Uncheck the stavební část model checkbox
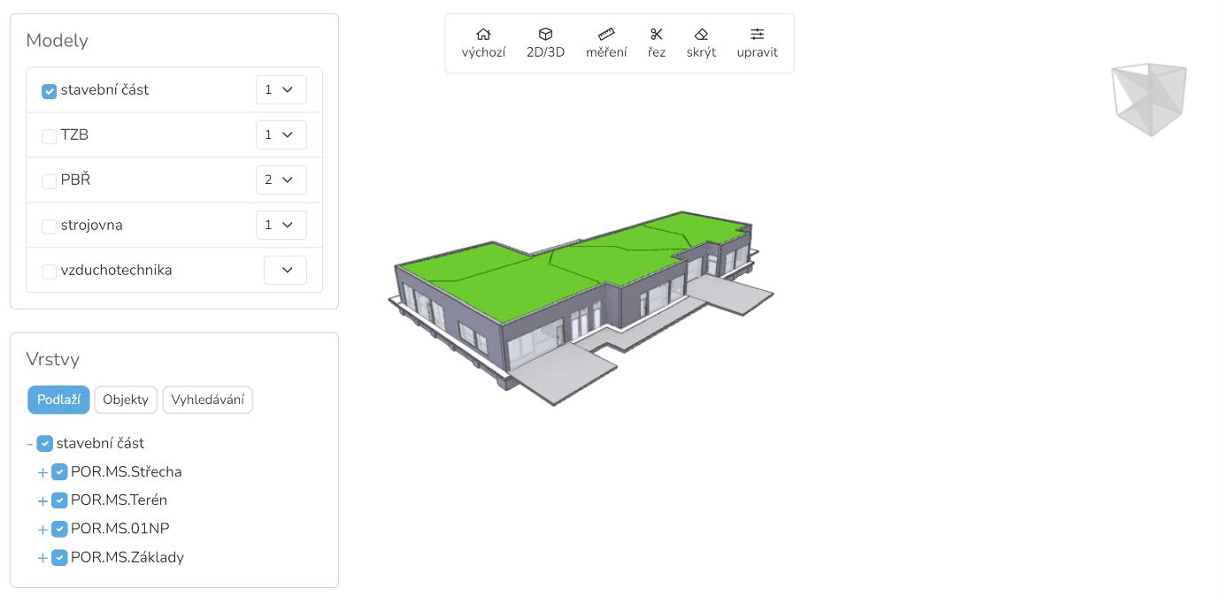 click(49, 91)
